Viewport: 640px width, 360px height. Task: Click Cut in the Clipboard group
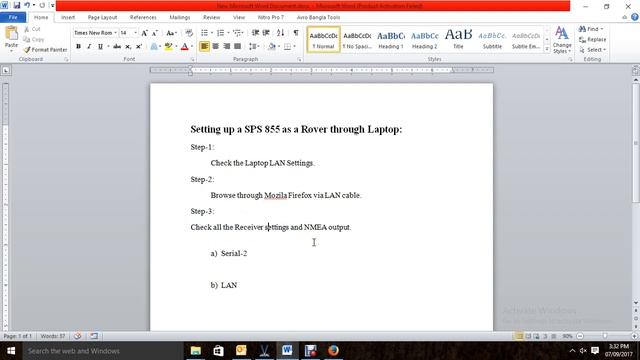click(x=32, y=29)
